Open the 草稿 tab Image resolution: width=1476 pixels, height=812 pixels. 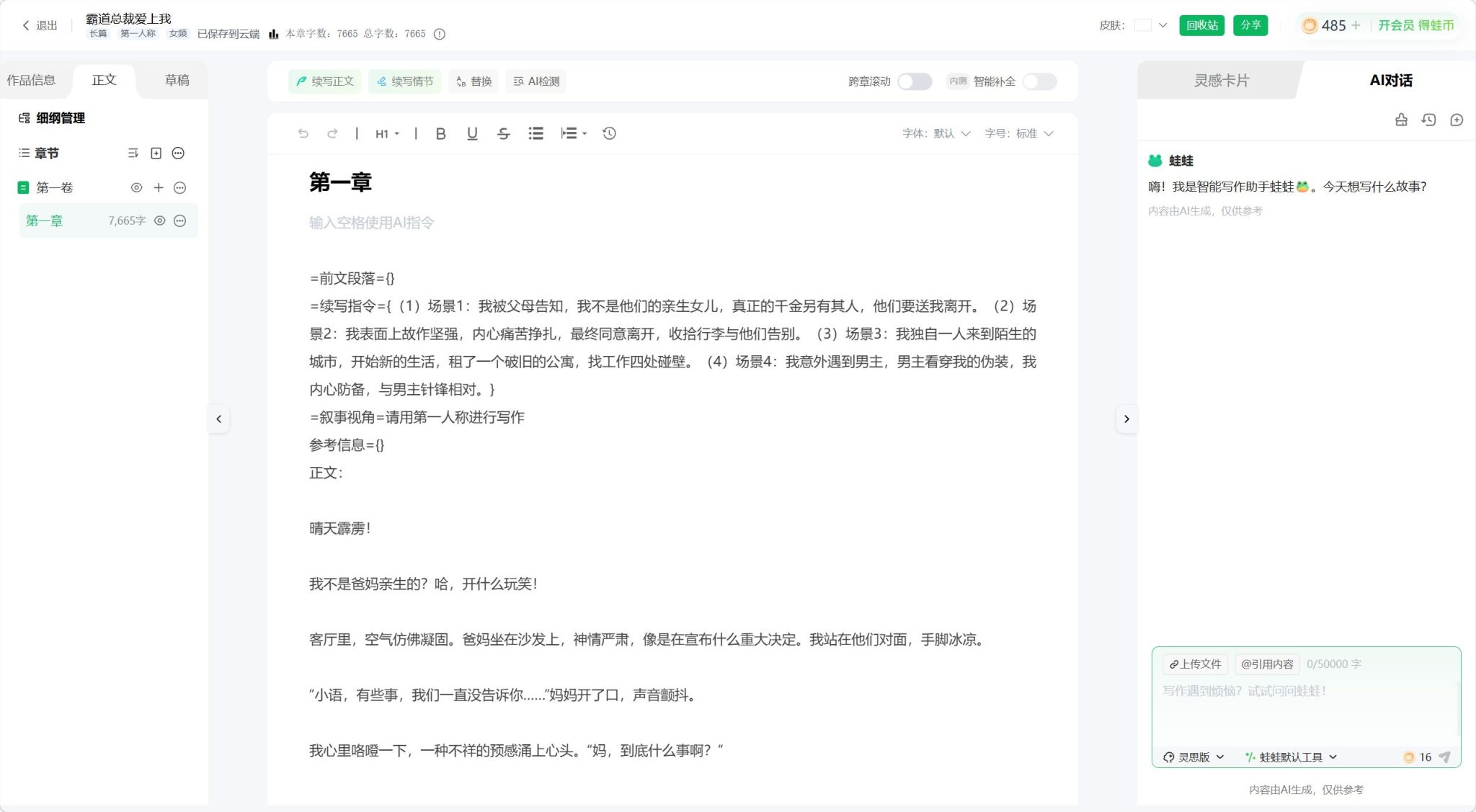click(177, 80)
